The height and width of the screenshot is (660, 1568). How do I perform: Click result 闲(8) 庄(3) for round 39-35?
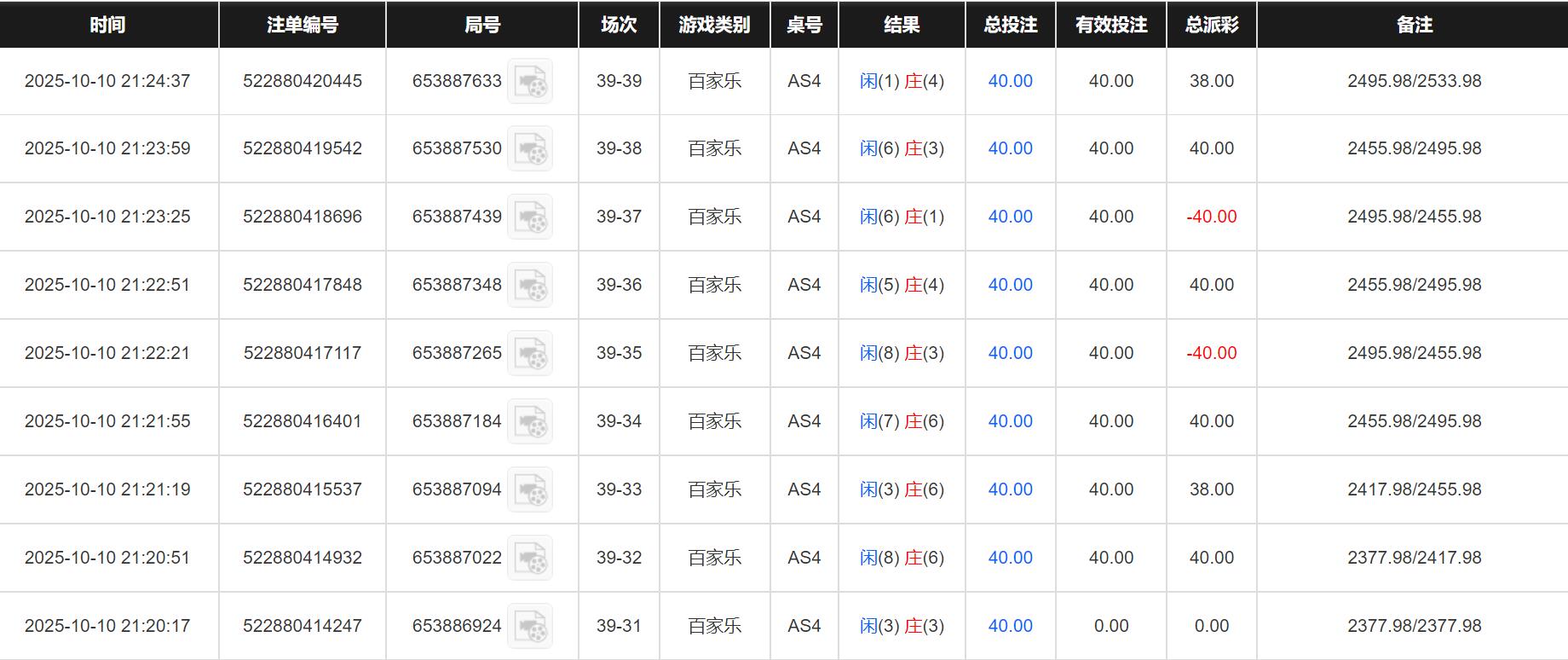pyautogui.click(x=902, y=353)
